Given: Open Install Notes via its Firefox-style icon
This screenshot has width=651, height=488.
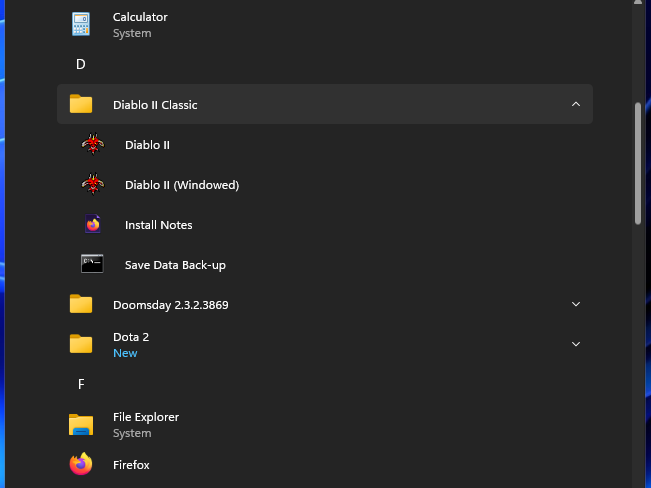Looking at the screenshot, I should [93, 224].
